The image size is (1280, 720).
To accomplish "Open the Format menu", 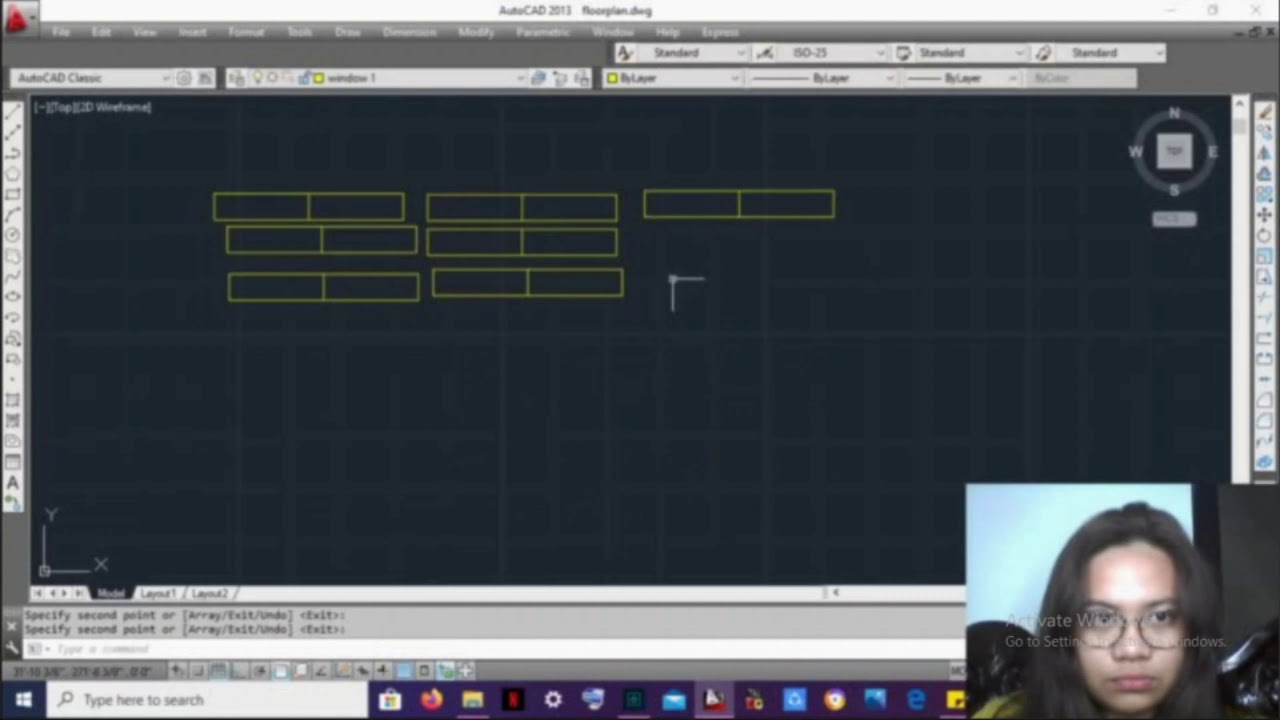I will point(246,32).
